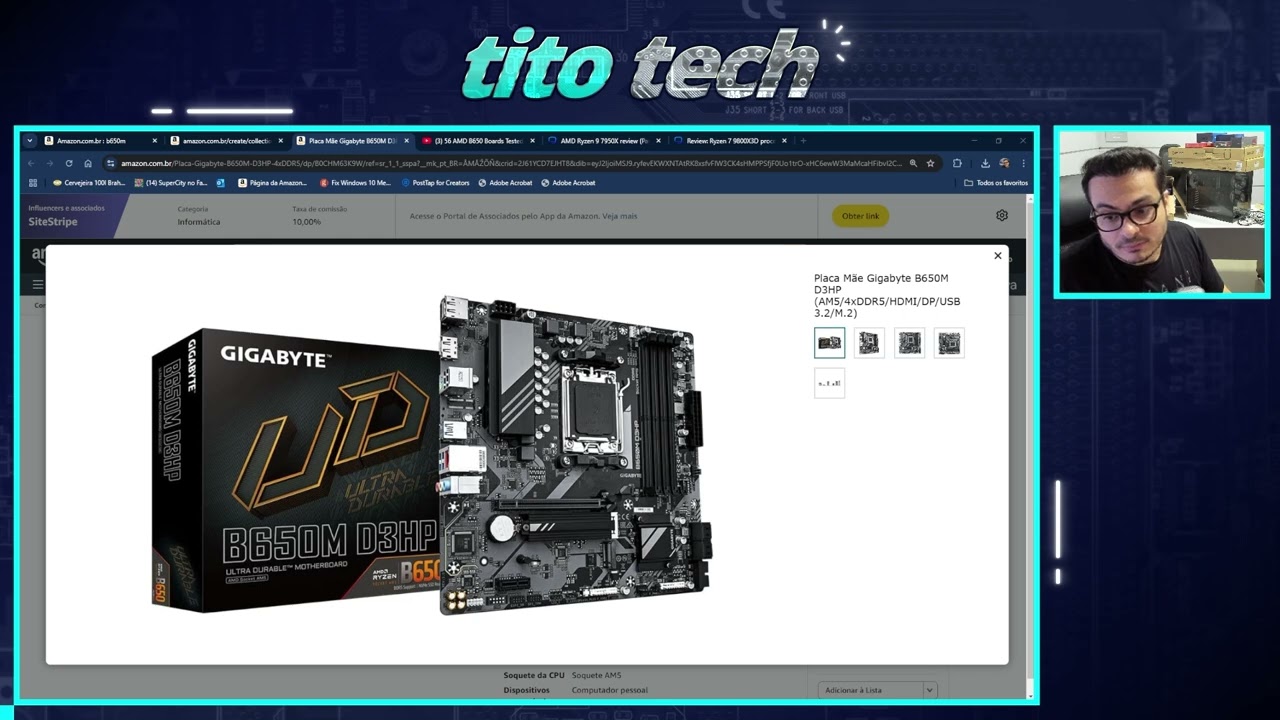Click Adicionar à Lista button
The image size is (1280, 720).
[x=869, y=690]
